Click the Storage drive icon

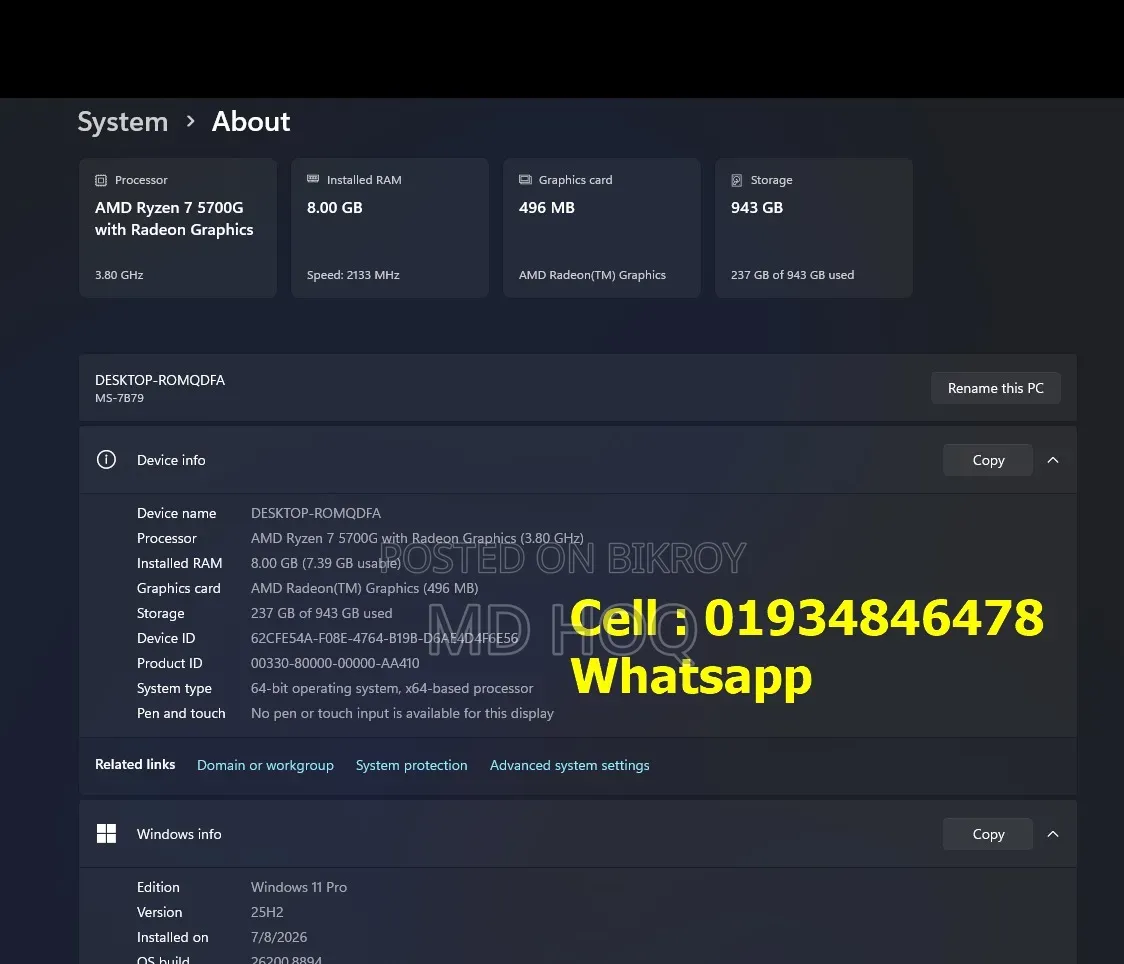coord(737,180)
